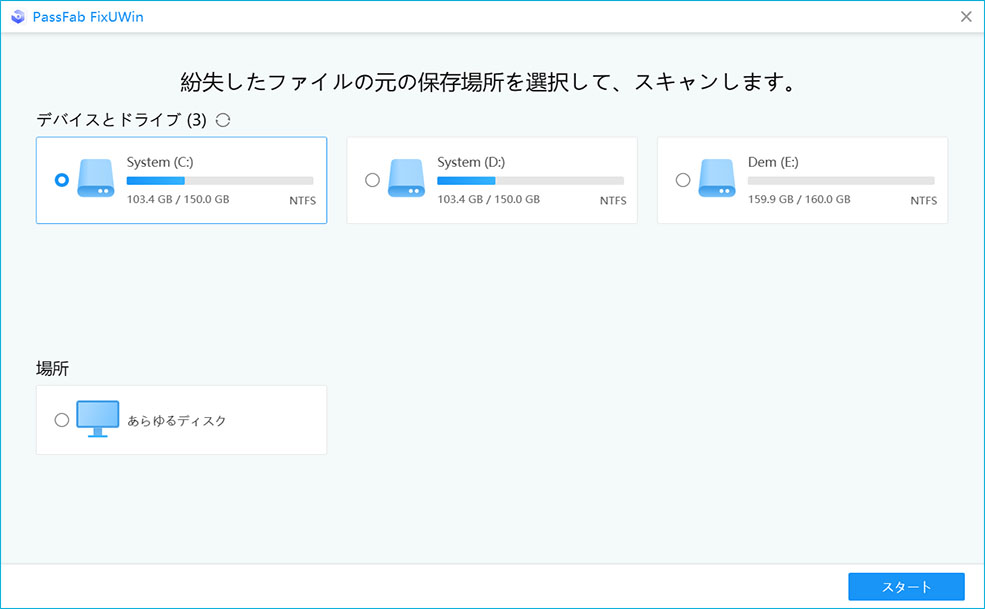Click the 場所 section heading
Image resolution: width=985 pixels, height=609 pixels.
[x=52, y=369]
